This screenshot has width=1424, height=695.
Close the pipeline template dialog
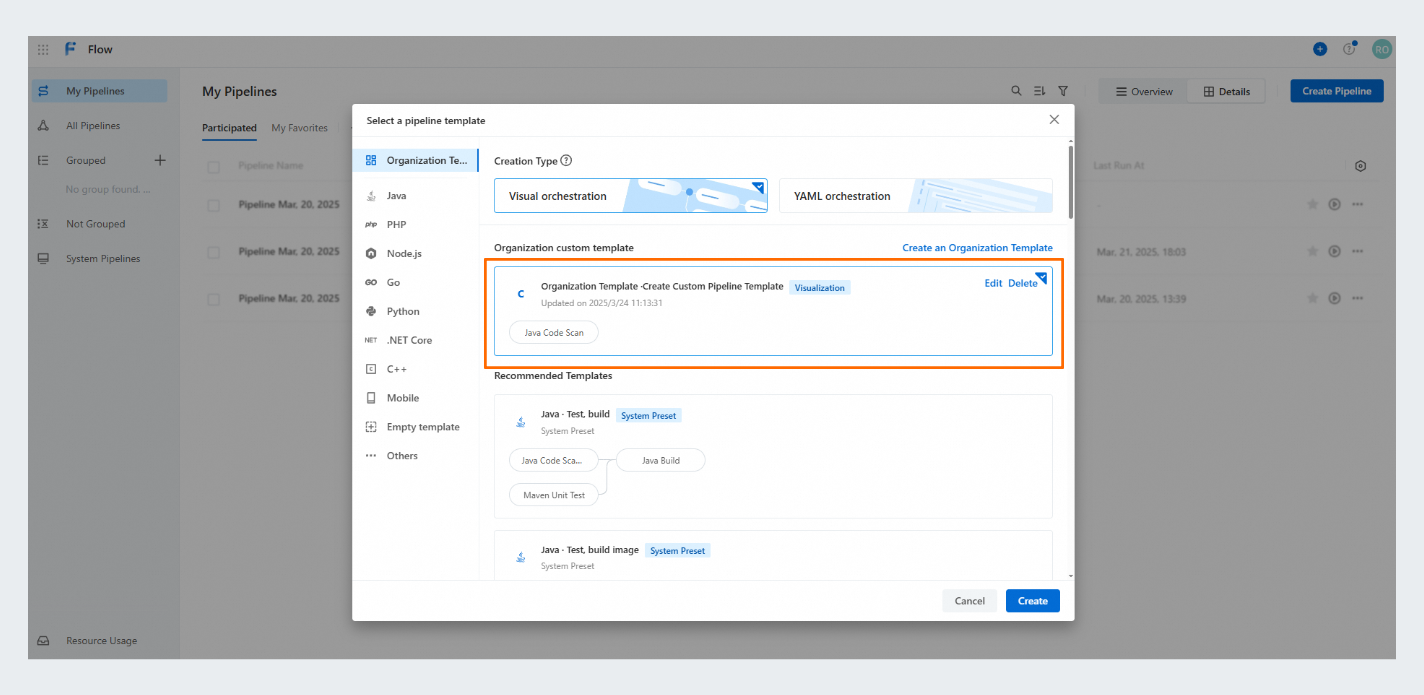1054,119
